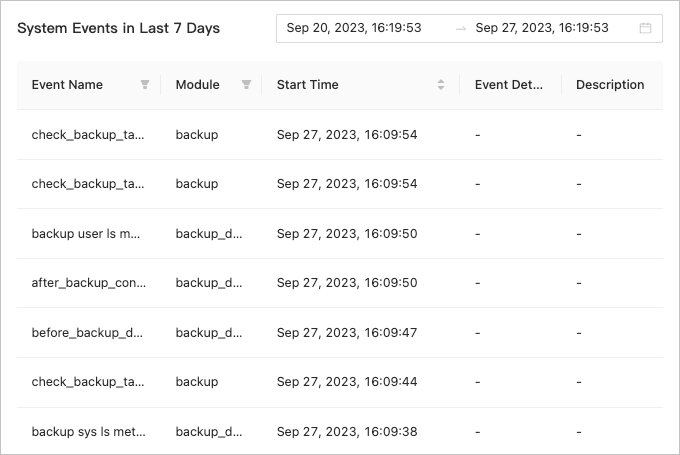Open the calendar icon in date range

coord(645,28)
